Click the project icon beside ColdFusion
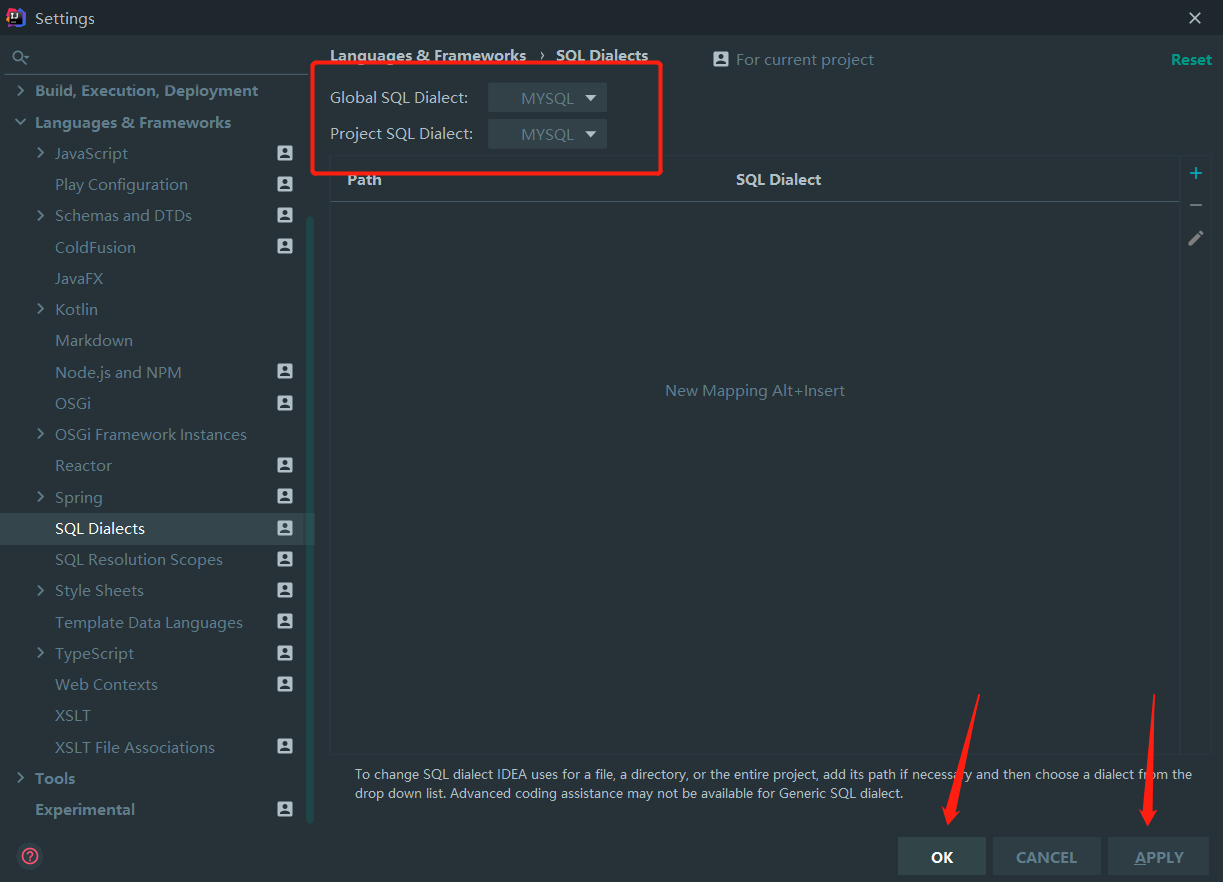 coord(285,246)
